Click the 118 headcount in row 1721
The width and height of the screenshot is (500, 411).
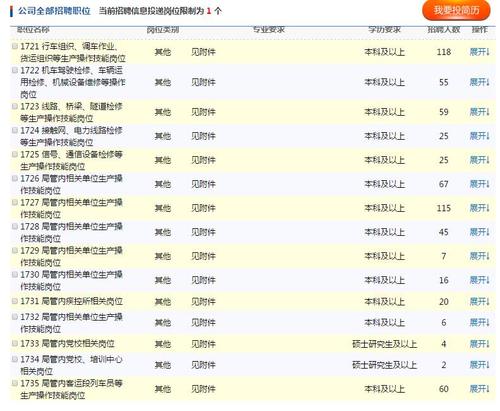click(x=444, y=52)
